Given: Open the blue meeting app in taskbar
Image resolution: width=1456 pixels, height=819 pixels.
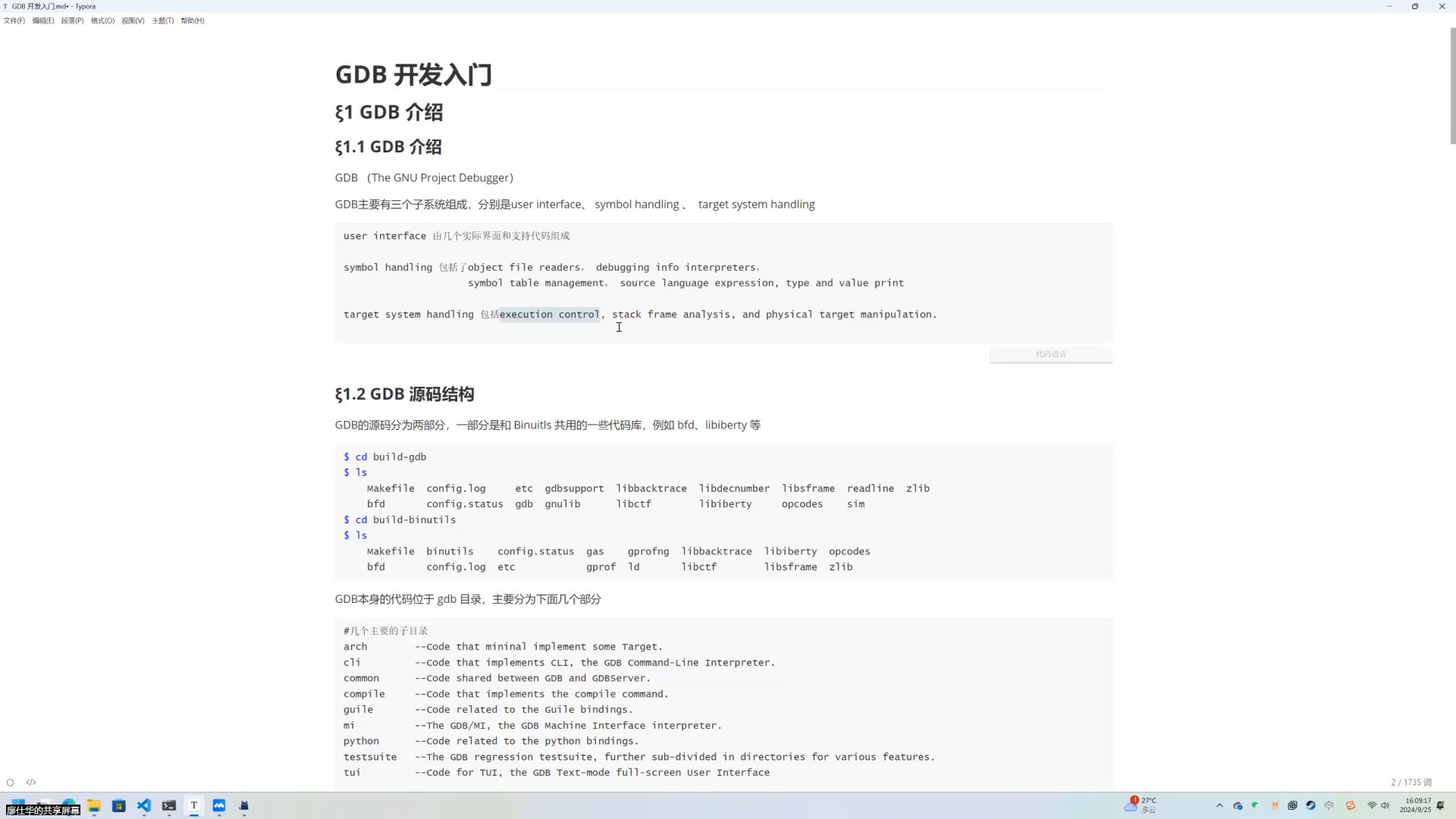Looking at the screenshot, I should point(219,805).
